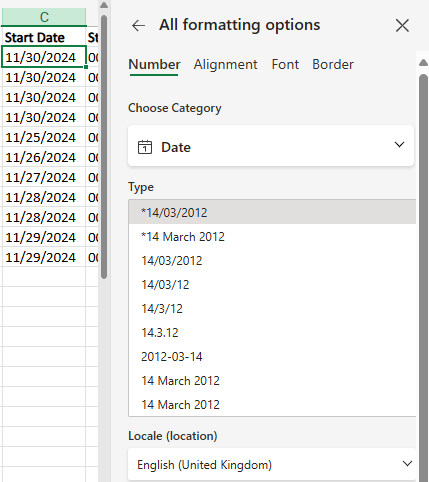Close the All formatting options pane

[402, 25]
